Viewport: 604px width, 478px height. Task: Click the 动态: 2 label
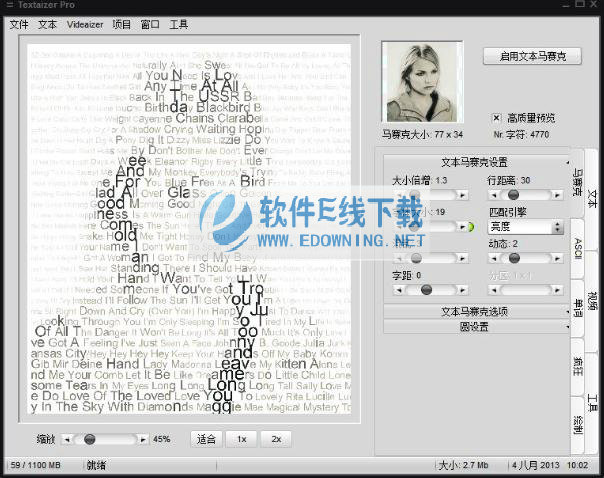point(503,243)
